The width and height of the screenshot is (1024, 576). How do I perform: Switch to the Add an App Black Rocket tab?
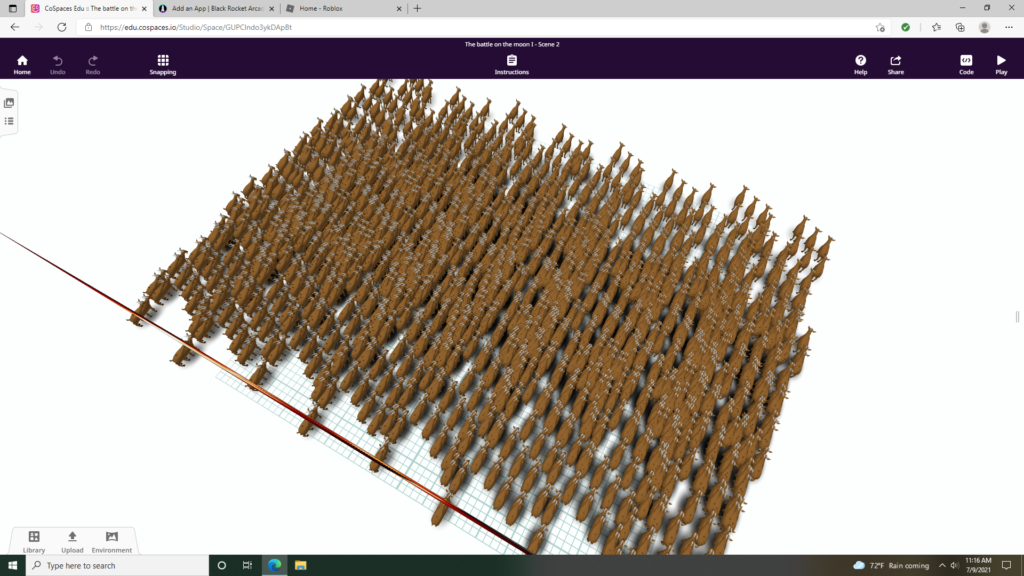tap(216, 8)
